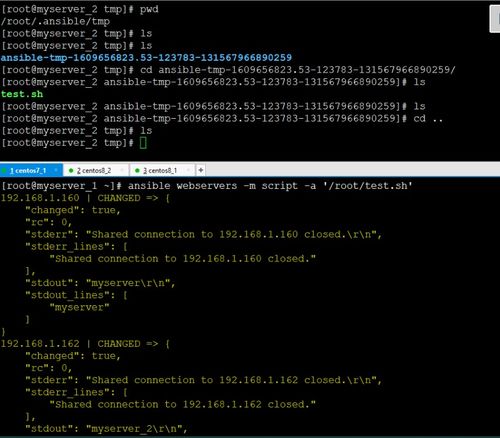Click the terminal cursor in upper pane
Viewport: 500px width, 438px height.
pos(143,143)
